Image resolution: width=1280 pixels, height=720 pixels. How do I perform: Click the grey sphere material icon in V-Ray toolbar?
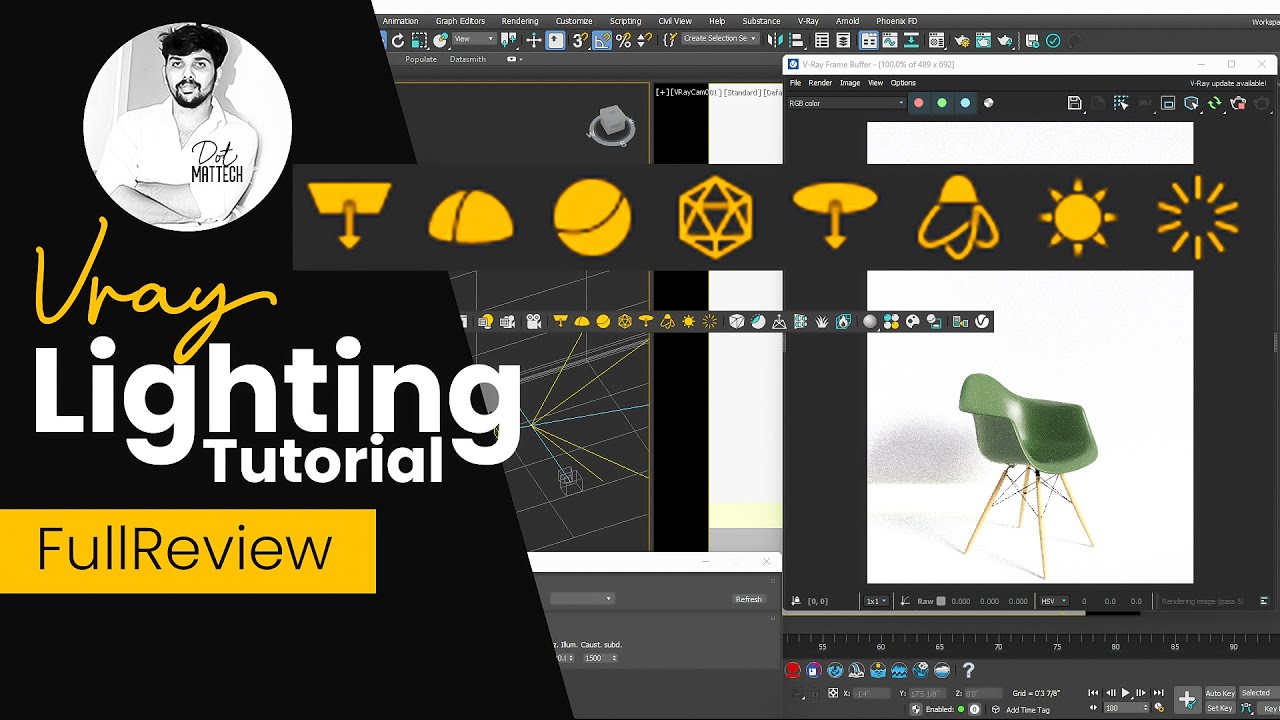coord(869,321)
